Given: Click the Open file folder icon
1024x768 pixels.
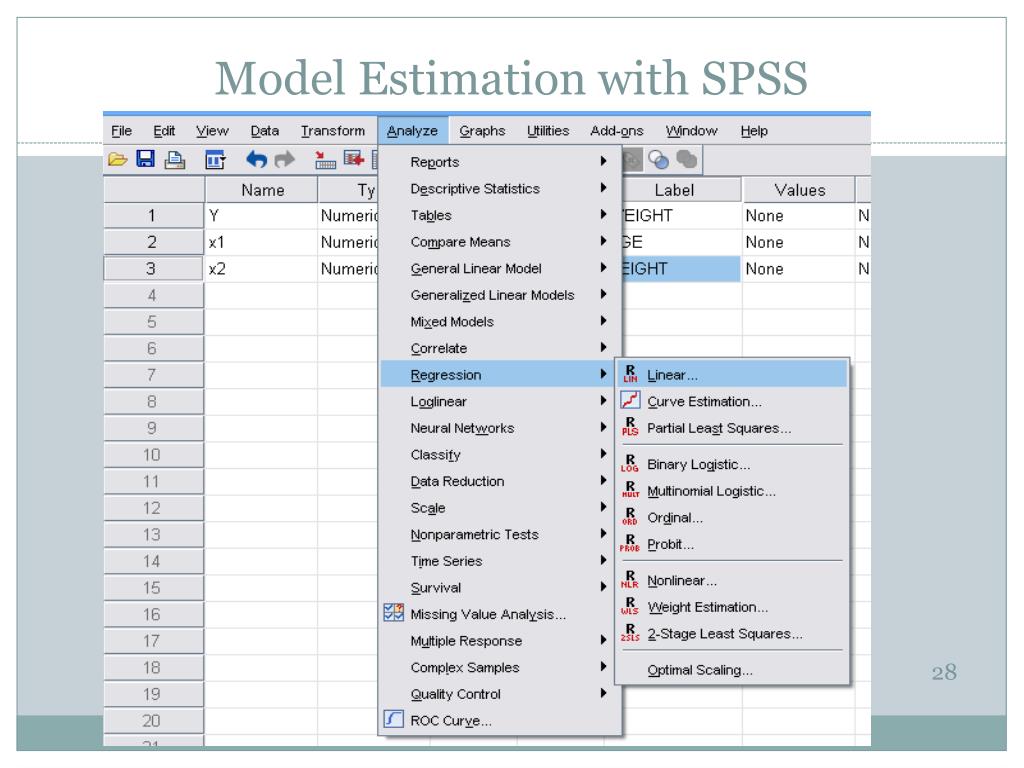Looking at the screenshot, I should (x=118, y=159).
